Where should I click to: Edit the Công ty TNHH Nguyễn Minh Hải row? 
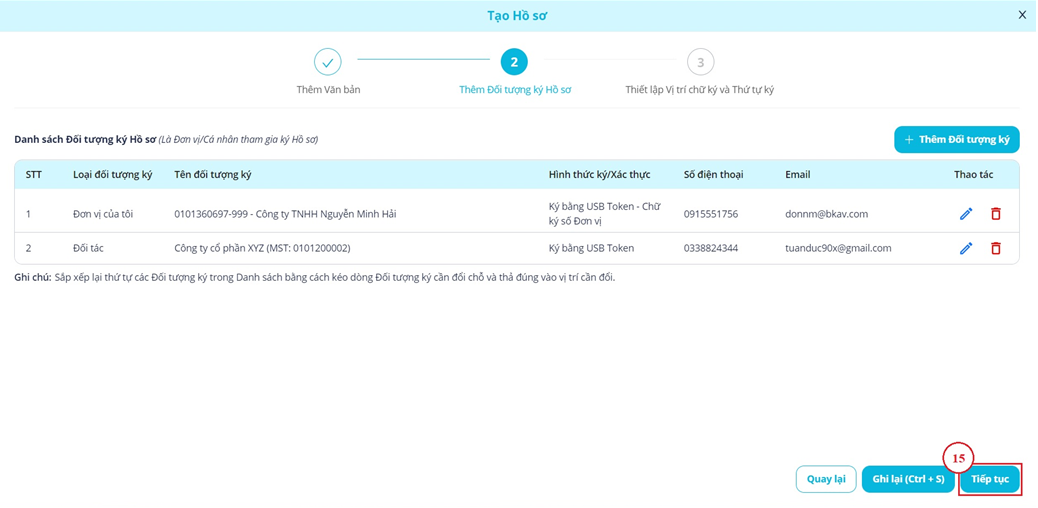pyautogui.click(x=966, y=214)
